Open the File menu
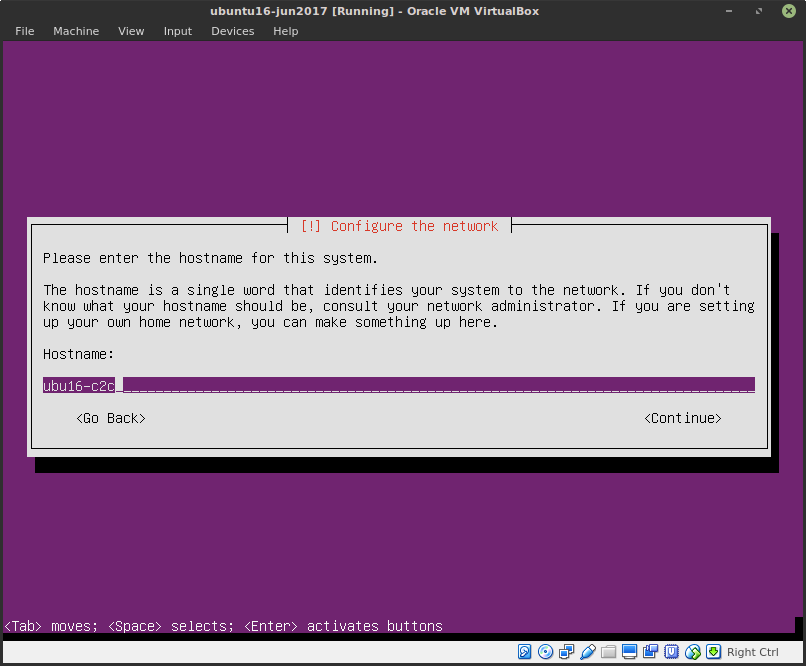The width and height of the screenshot is (806, 666). coord(24,31)
